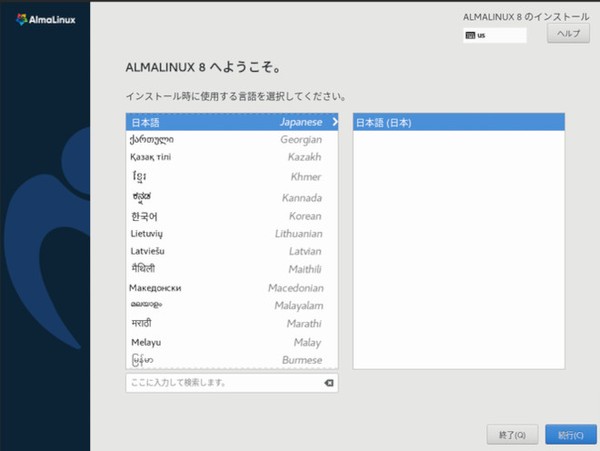Image resolution: width=600 pixels, height=451 pixels.
Task: Select the Македонски Macedonian row
Action: [x=232, y=288]
